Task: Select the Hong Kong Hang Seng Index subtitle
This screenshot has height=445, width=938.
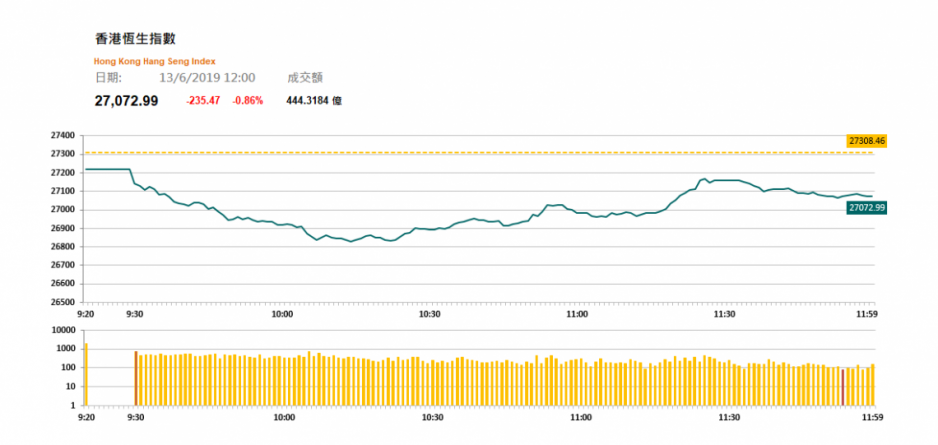Action: [x=155, y=61]
